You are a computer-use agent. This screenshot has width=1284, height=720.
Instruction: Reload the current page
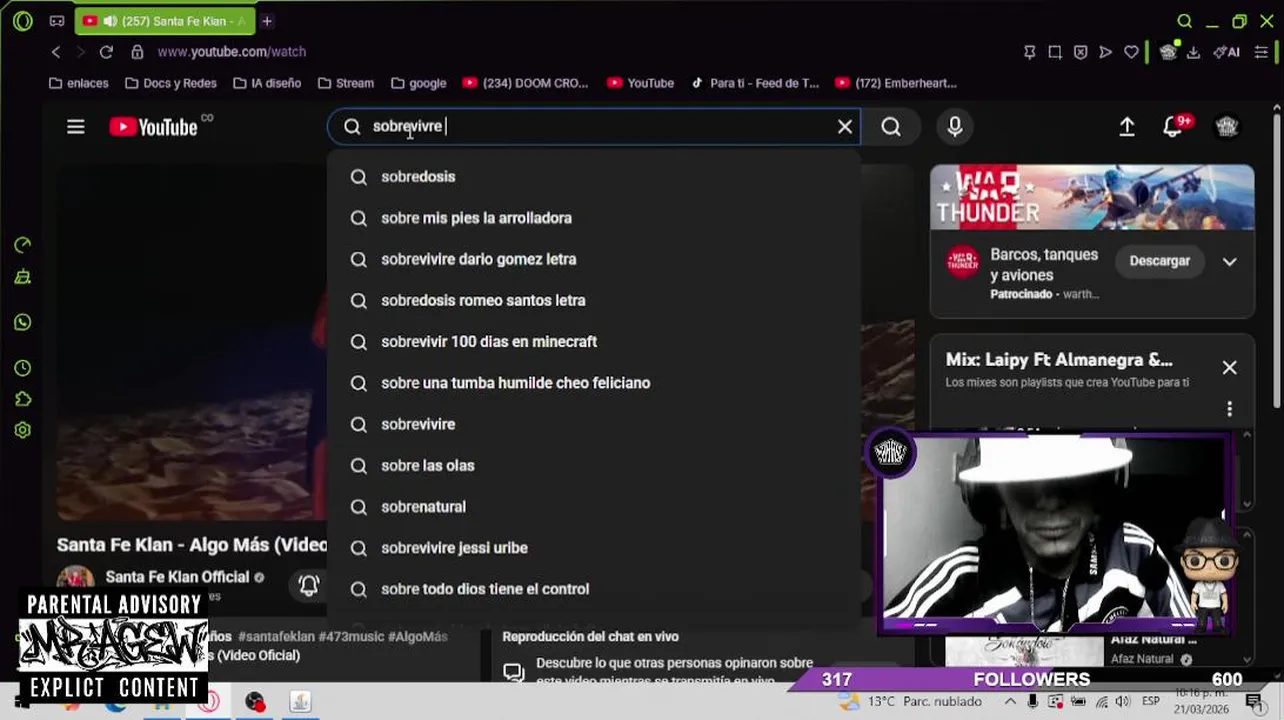coord(106,52)
